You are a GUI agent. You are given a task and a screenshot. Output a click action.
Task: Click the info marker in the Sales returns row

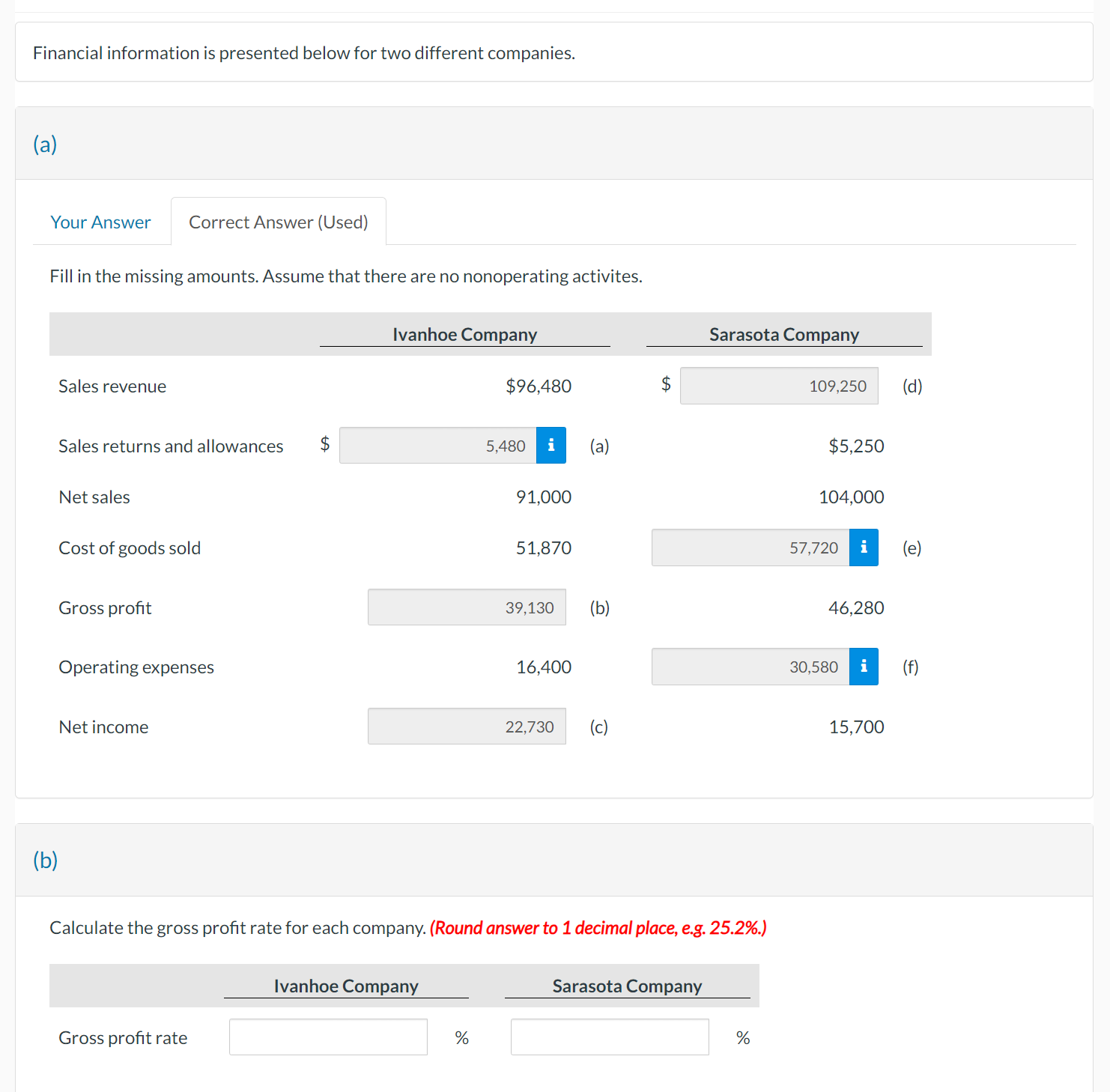pyautogui.click(x=551, y=445)
